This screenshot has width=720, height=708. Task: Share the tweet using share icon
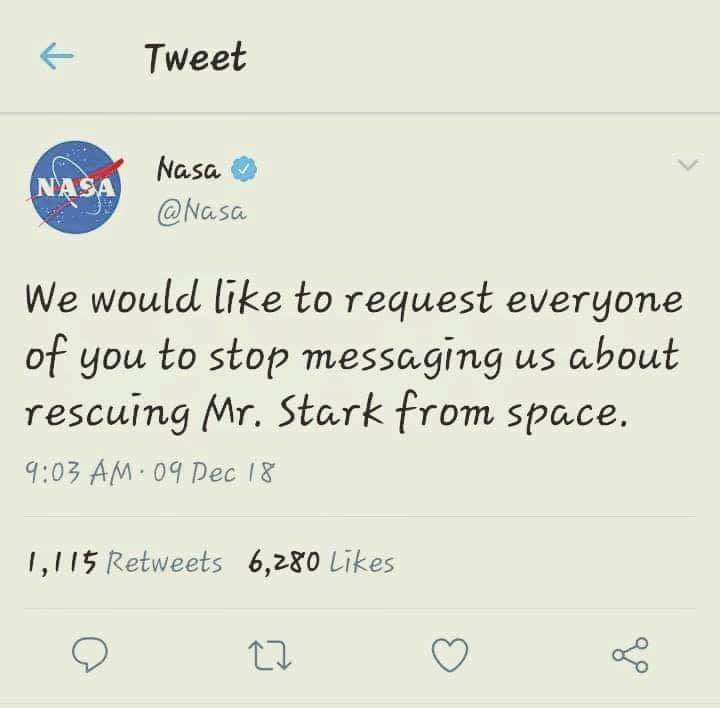[630, 655]
